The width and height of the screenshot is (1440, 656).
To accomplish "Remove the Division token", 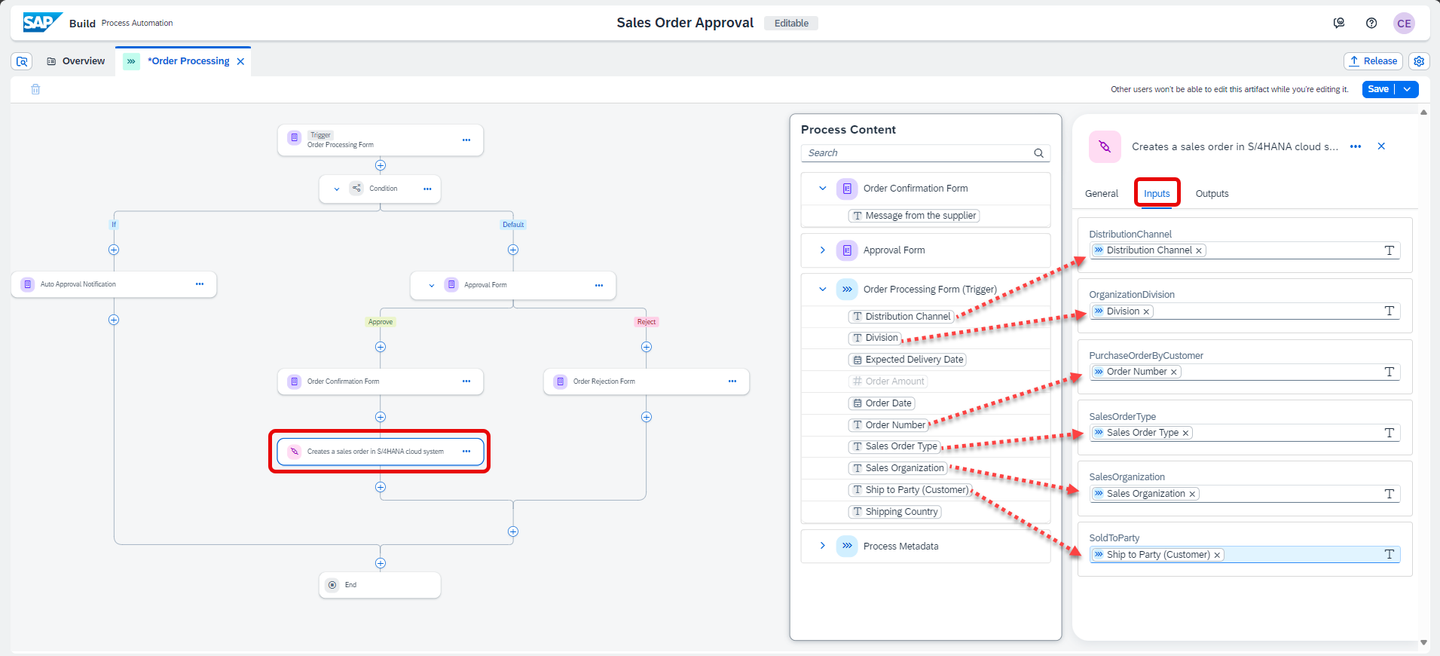I will pos(1146,312).
